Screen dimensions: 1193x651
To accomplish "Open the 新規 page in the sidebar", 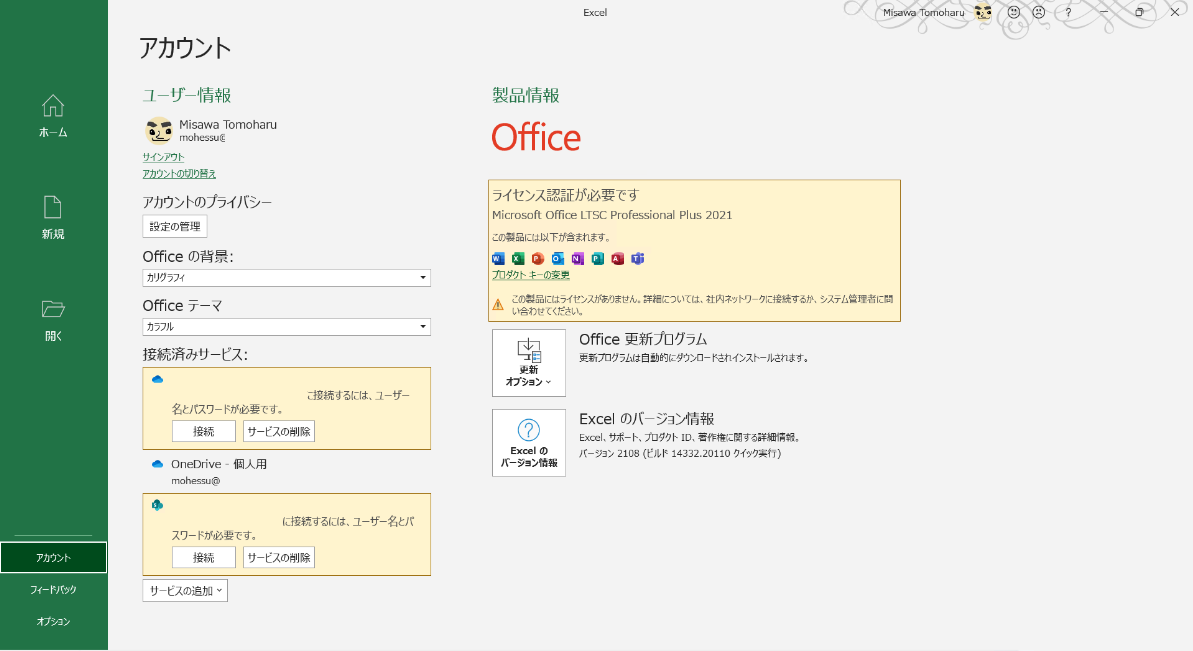I will pos(53,218).
